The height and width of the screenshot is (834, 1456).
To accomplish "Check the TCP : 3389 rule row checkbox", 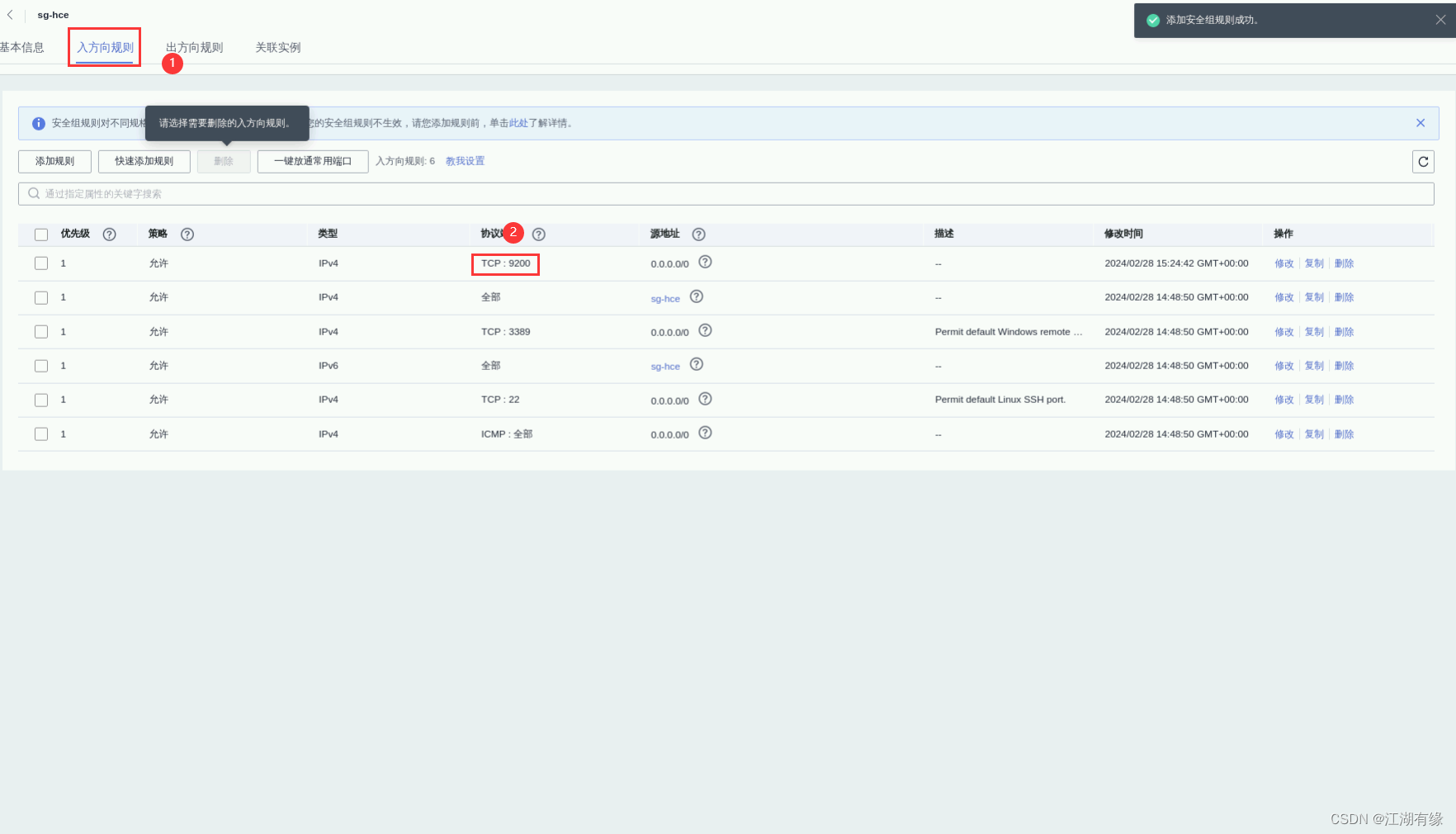I will [41, 332].
